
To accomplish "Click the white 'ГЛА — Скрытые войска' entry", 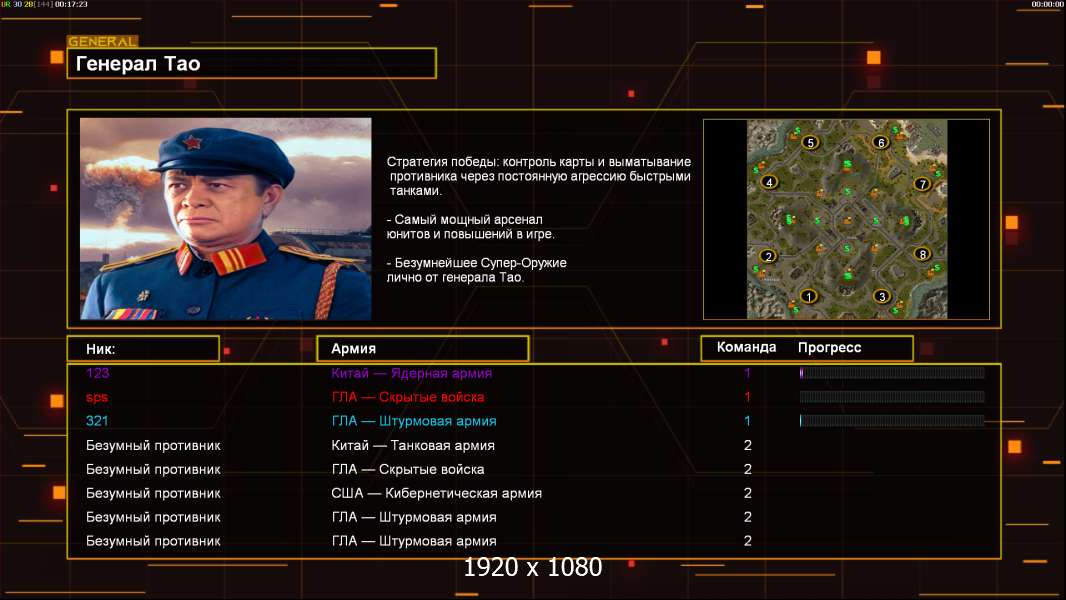I will 408,469.
